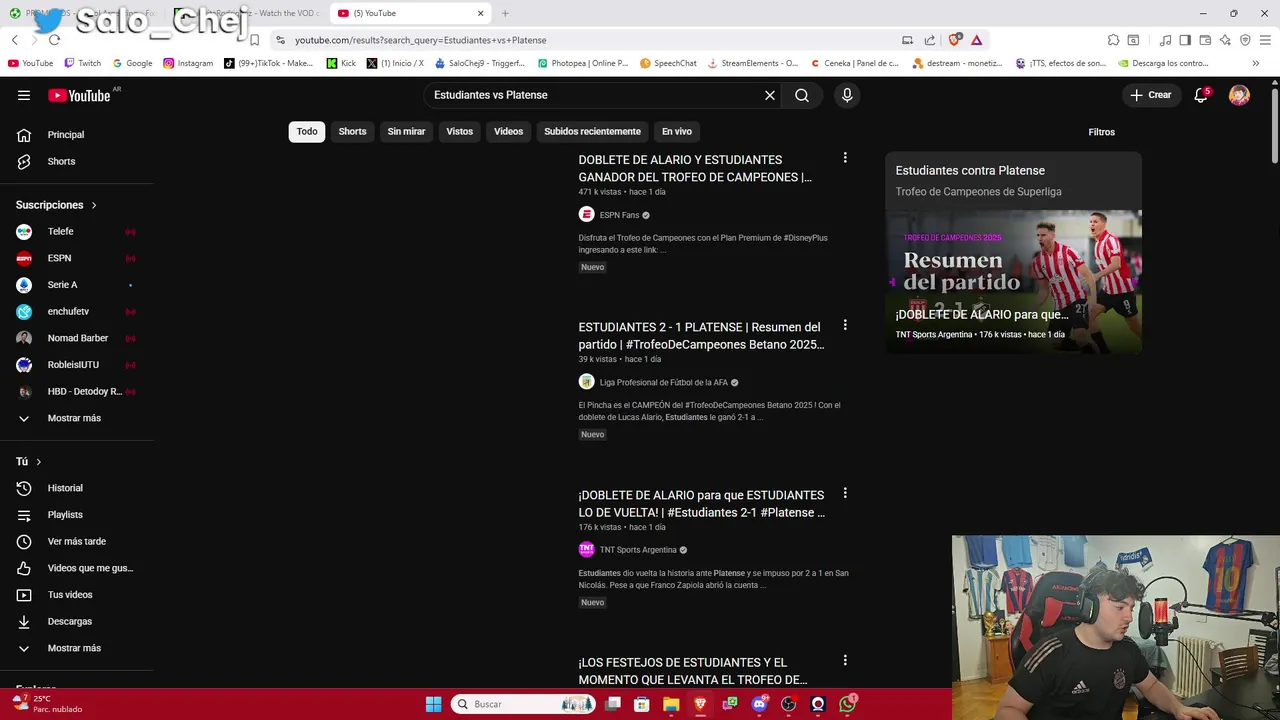Open the TNT Sports Argentina channel under ¡DOBLETE DE ALARIO para que ESTUDIANTES
1280x720 pixels.
pyautogui.click(x=638, y=550)
